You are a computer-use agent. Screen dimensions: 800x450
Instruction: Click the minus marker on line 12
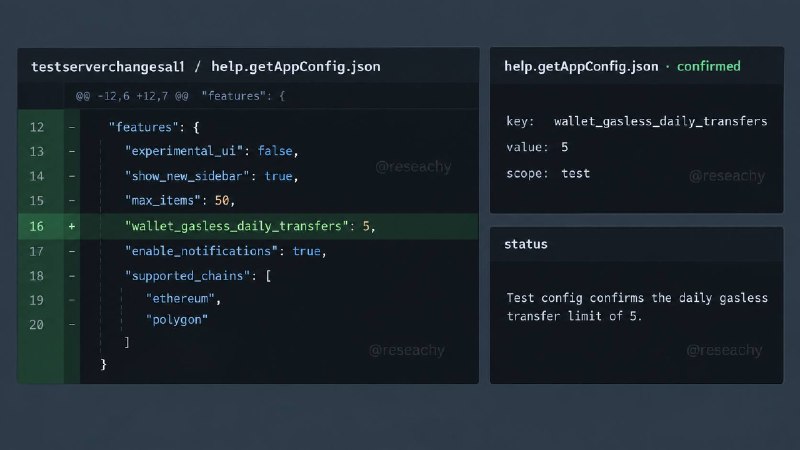(x=71, y=127)
